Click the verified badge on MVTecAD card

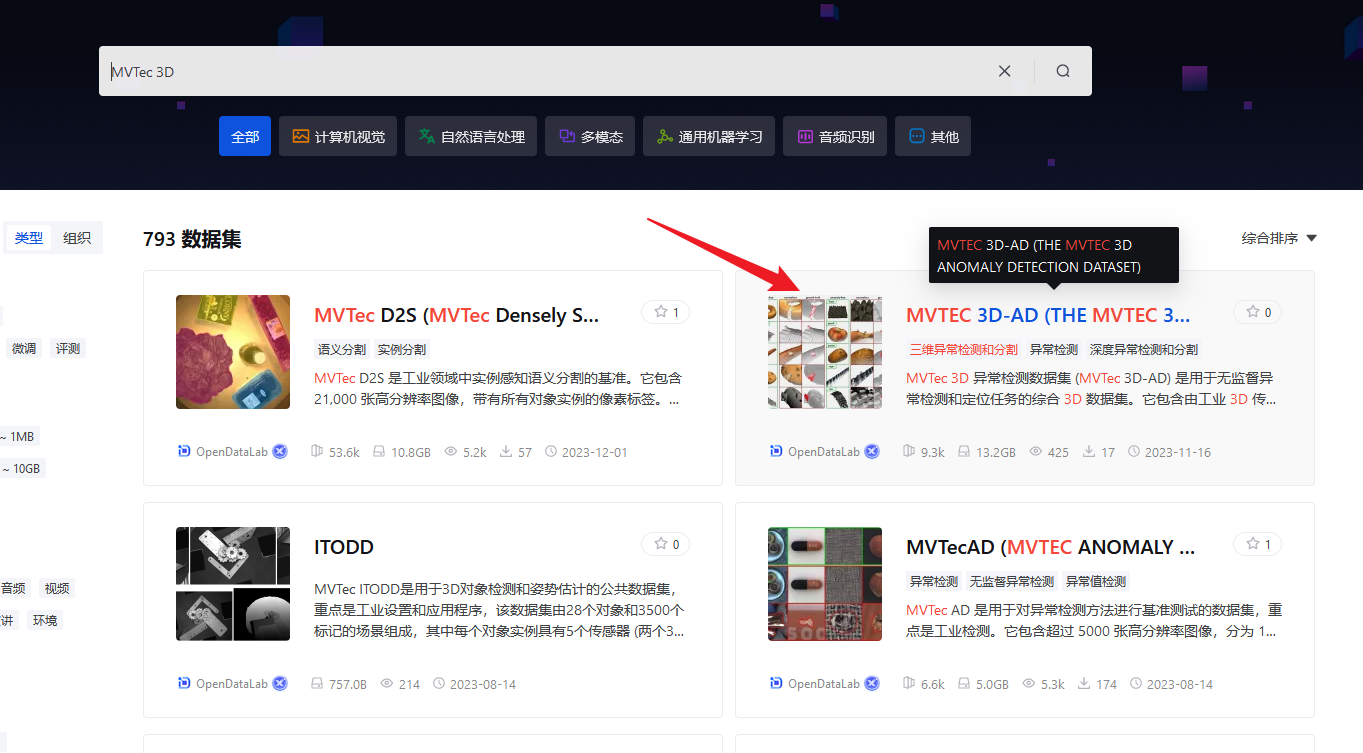click(872, 684)
